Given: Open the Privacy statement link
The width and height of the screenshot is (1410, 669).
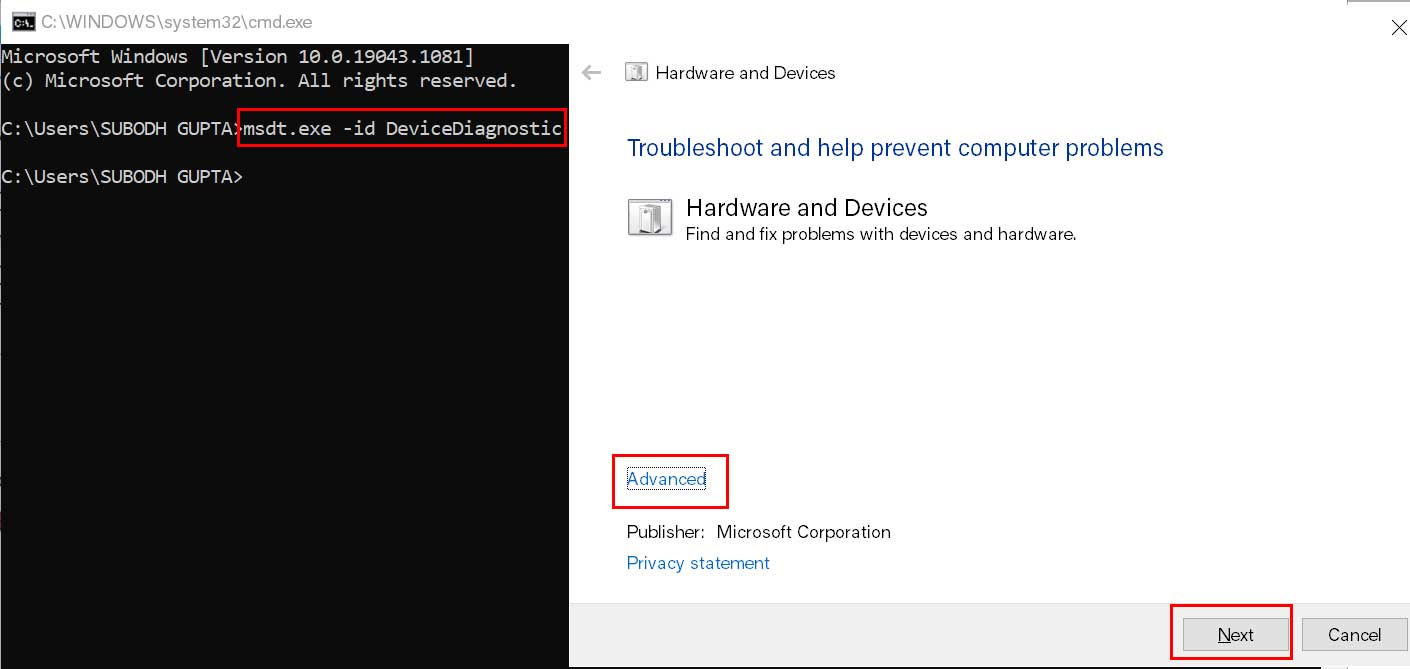Looking at the screenshot, I should [698, 563].
